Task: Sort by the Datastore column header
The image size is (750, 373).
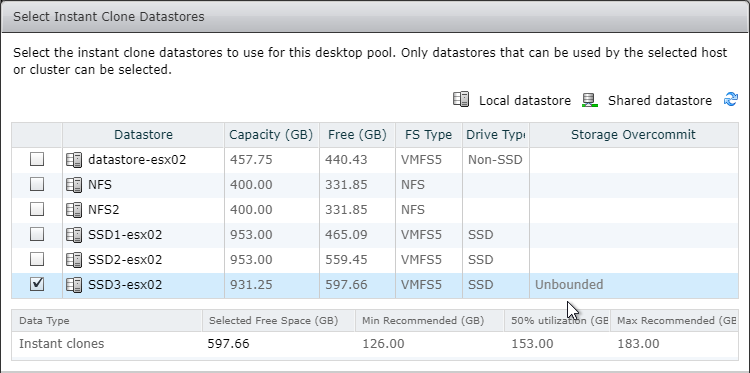Action: tap(143, 135)
